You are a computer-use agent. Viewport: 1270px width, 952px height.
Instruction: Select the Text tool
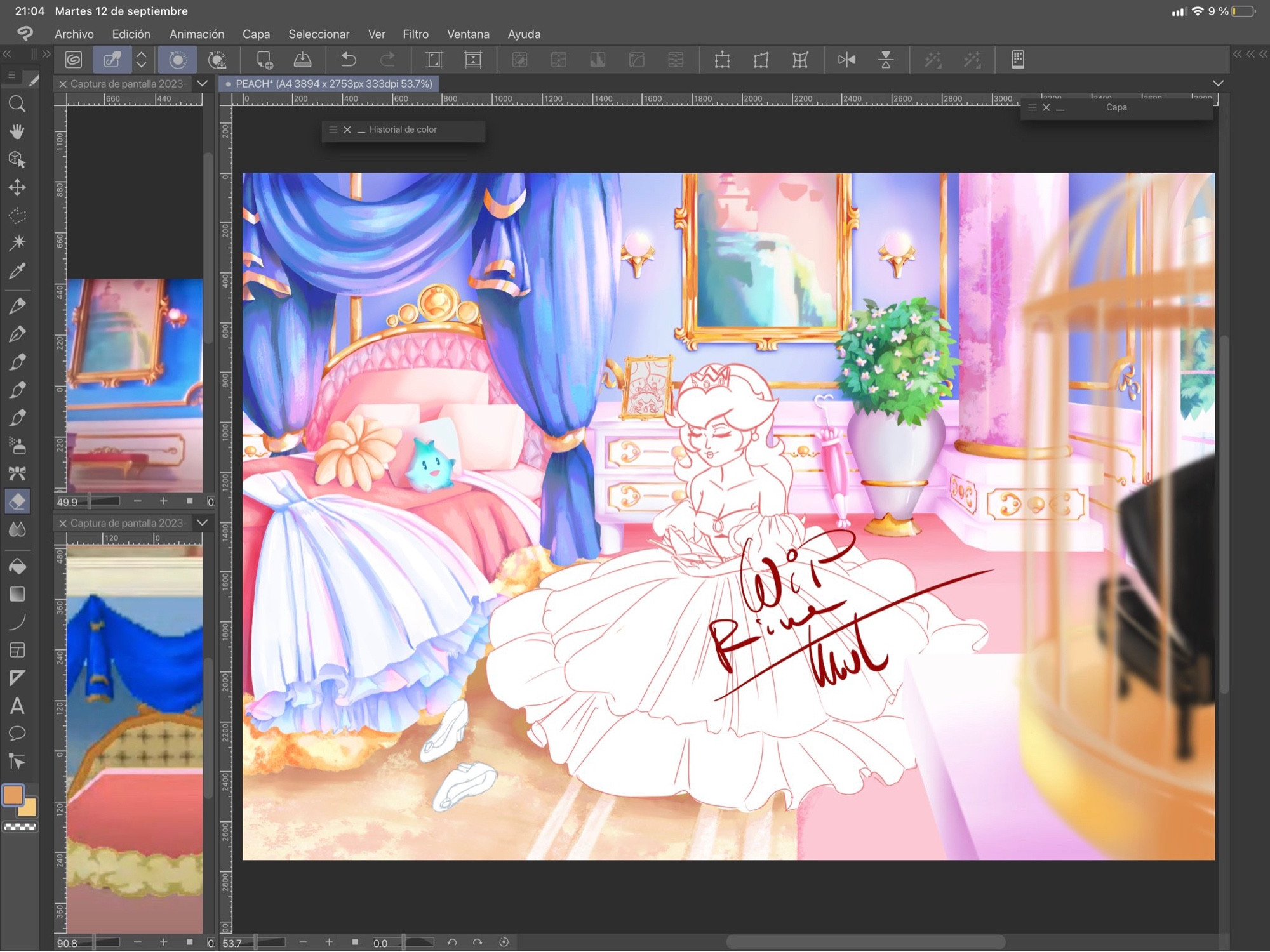pyautogui.click(x=17, y=706)
